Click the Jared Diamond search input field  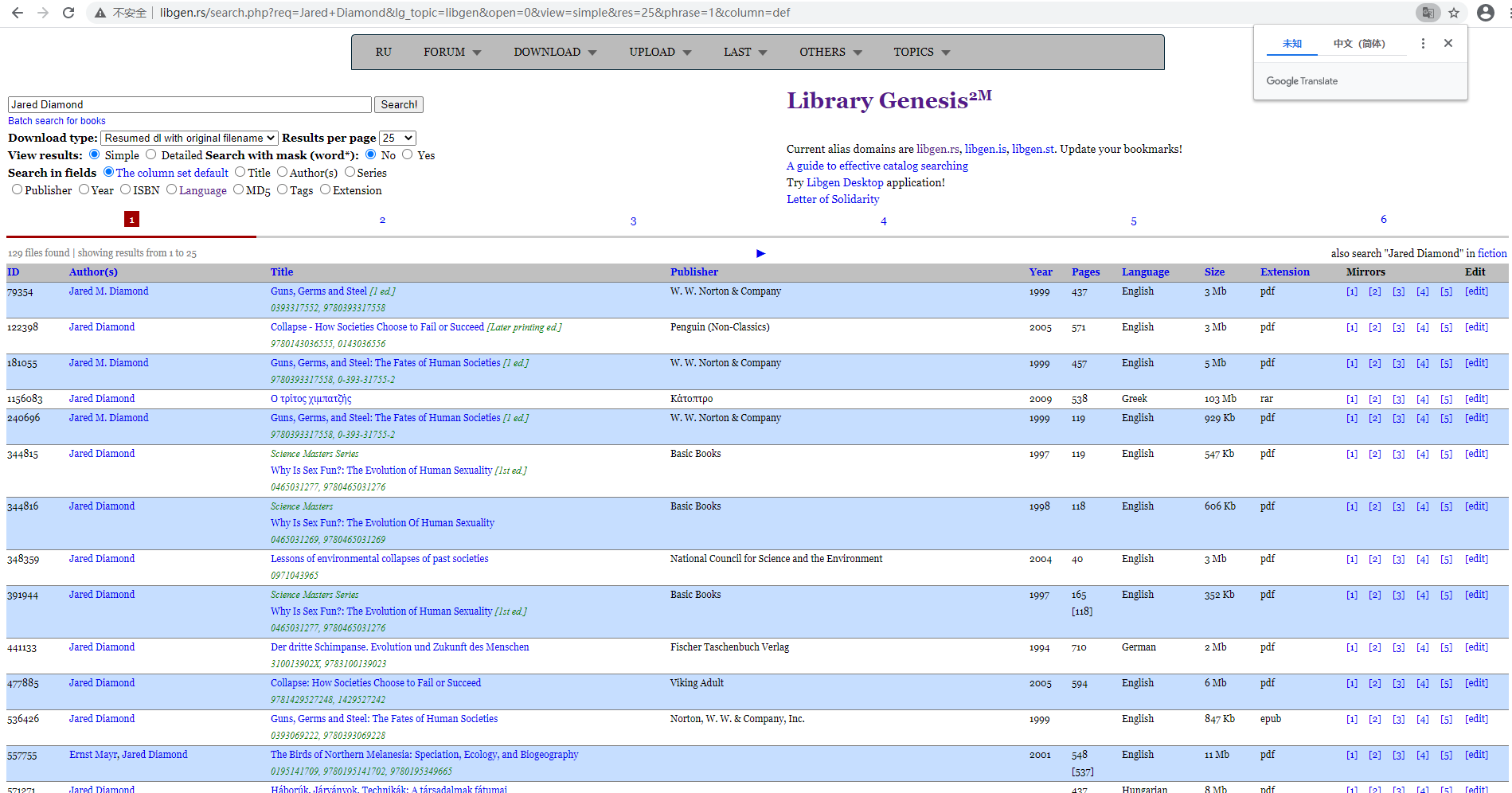[189, 104]
